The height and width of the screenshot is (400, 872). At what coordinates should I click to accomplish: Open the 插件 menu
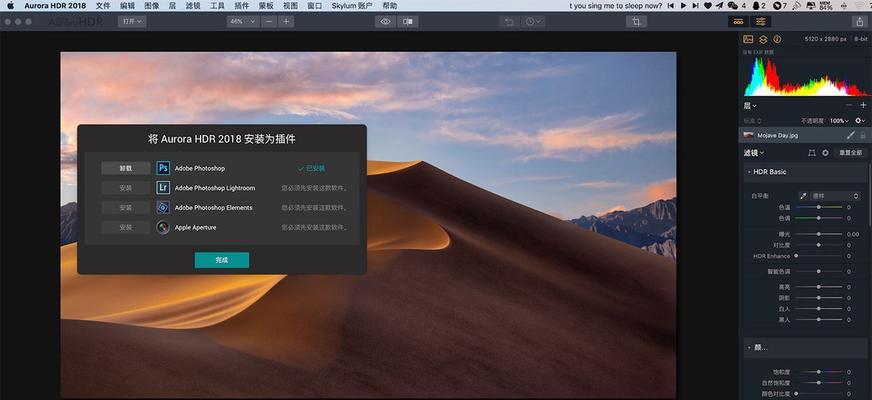click(242, 6)
